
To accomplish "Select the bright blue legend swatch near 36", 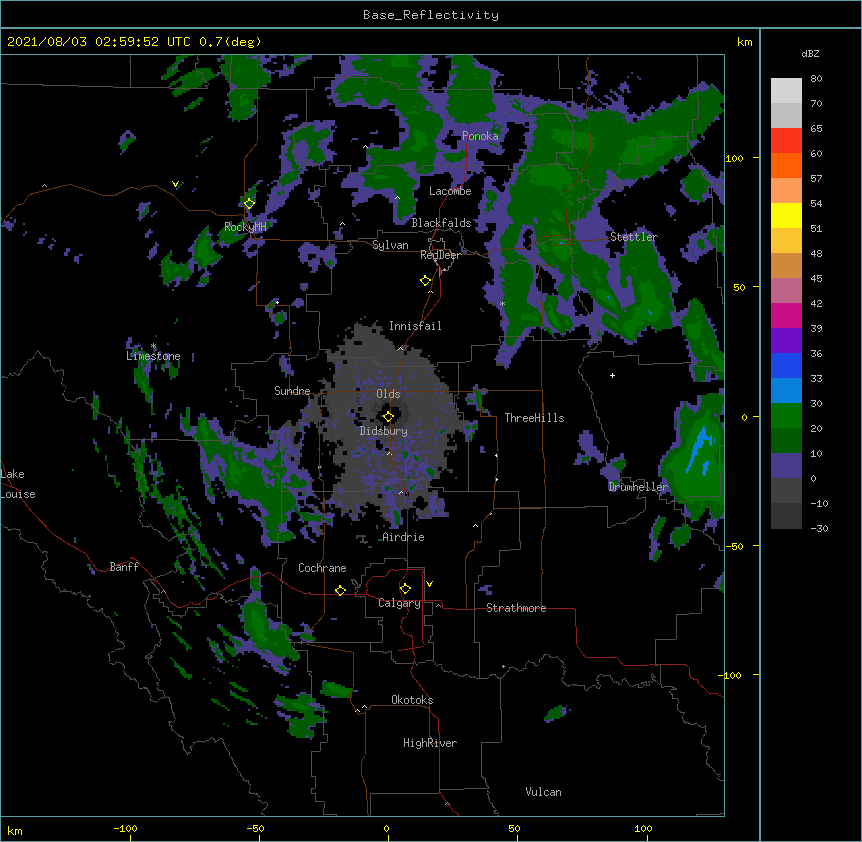I will [x=786, y=365].
